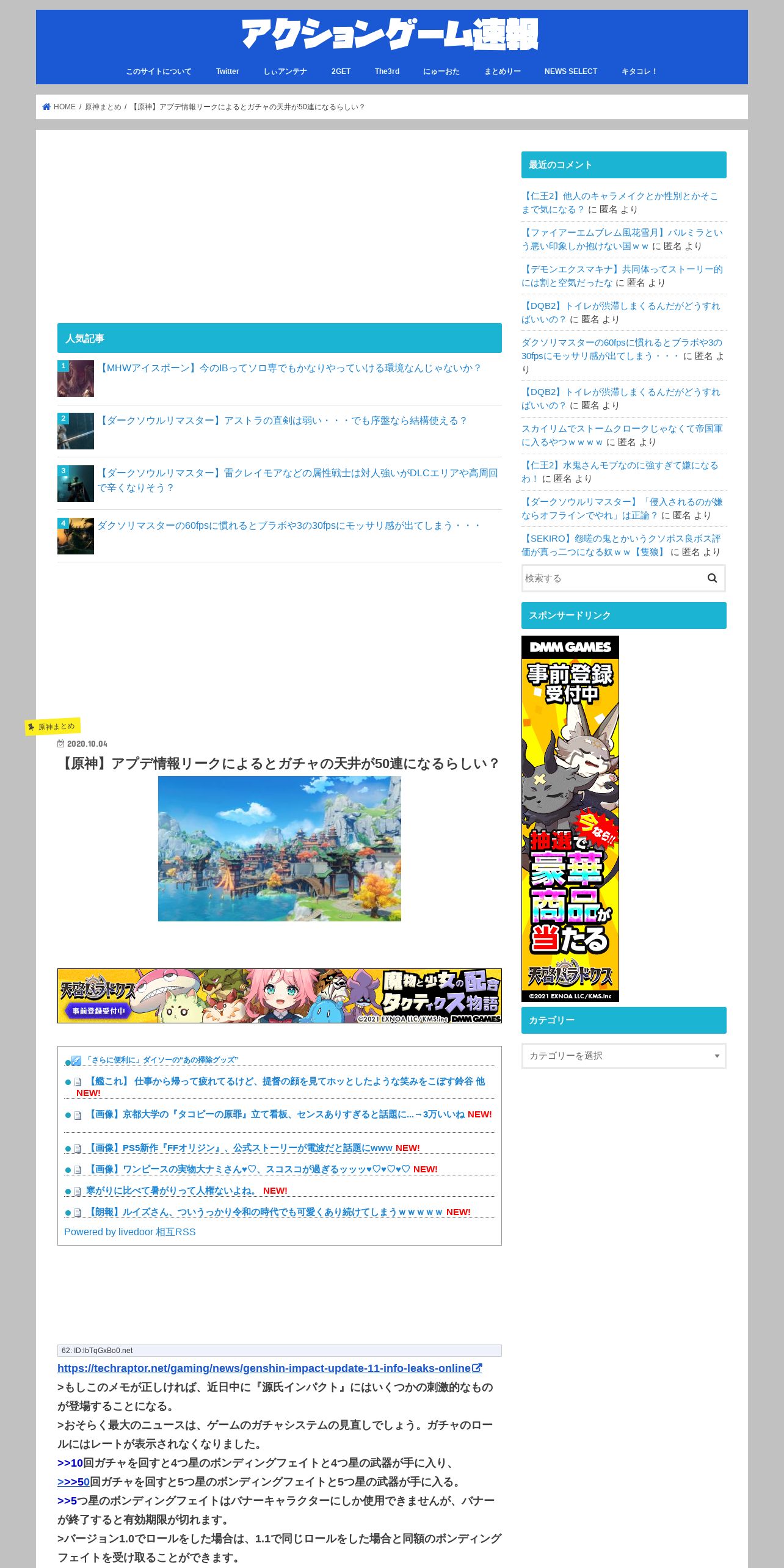Open 朗報 ルイズさん RSS link
Image resolution: width=784 pixels, height=1568 pixels.
(265, 1212)
